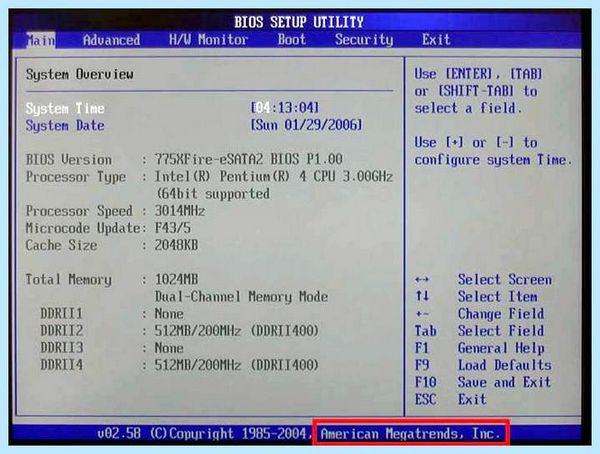Viewport: 600px width, 454px height.
Task: Click the v02.58 version text
Action: pyautogui.click(x=119, y=434)
